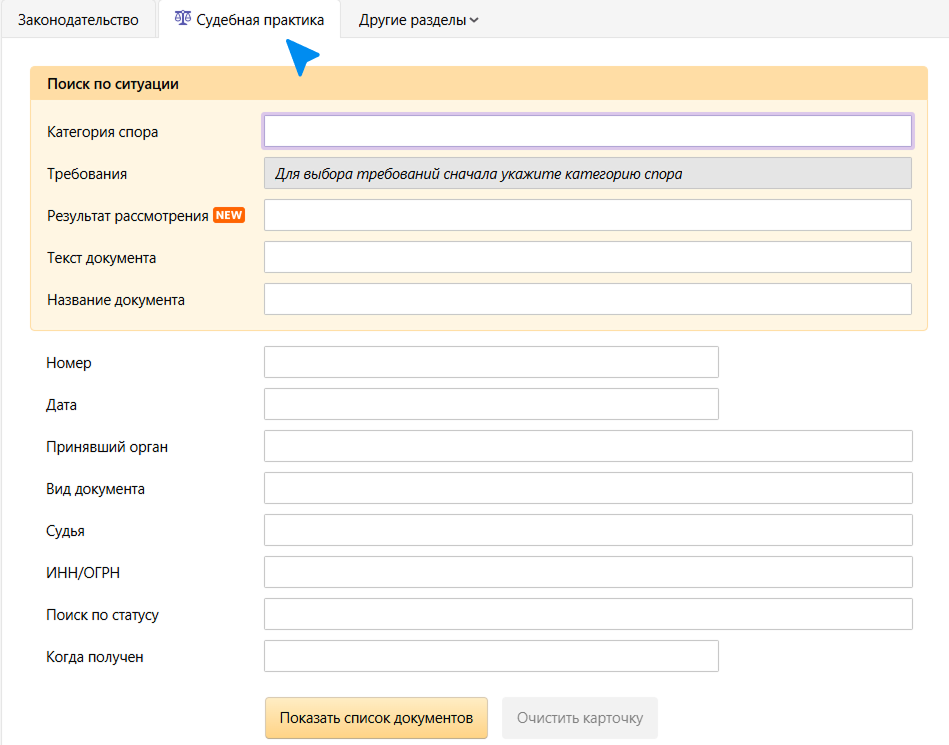Click the Результат рассмотрения label
Viewport: 949px width, 745px height.
pos(128,216)
